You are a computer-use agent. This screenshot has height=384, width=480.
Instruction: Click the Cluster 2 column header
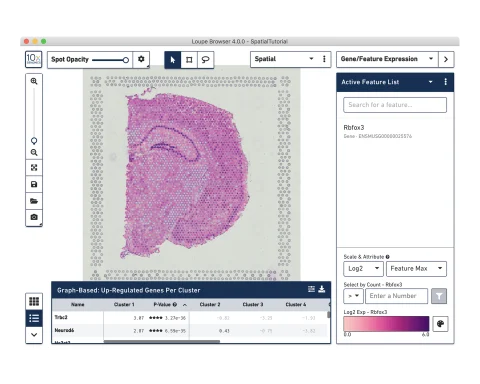tap(210, 305)
